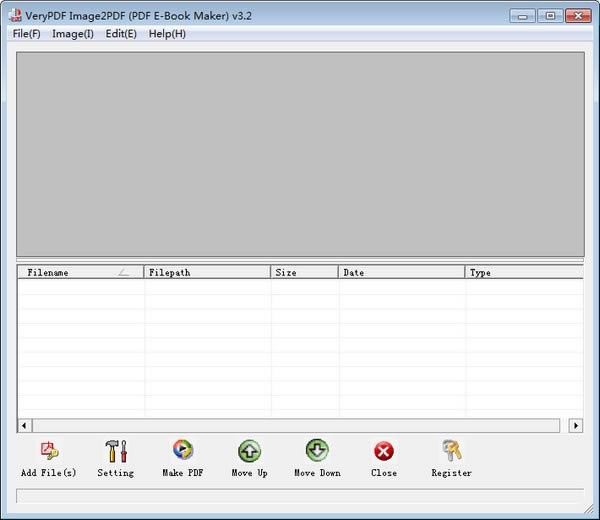Click the green Move Up arrow icon

pyautogui.click(x=249, y=451)
